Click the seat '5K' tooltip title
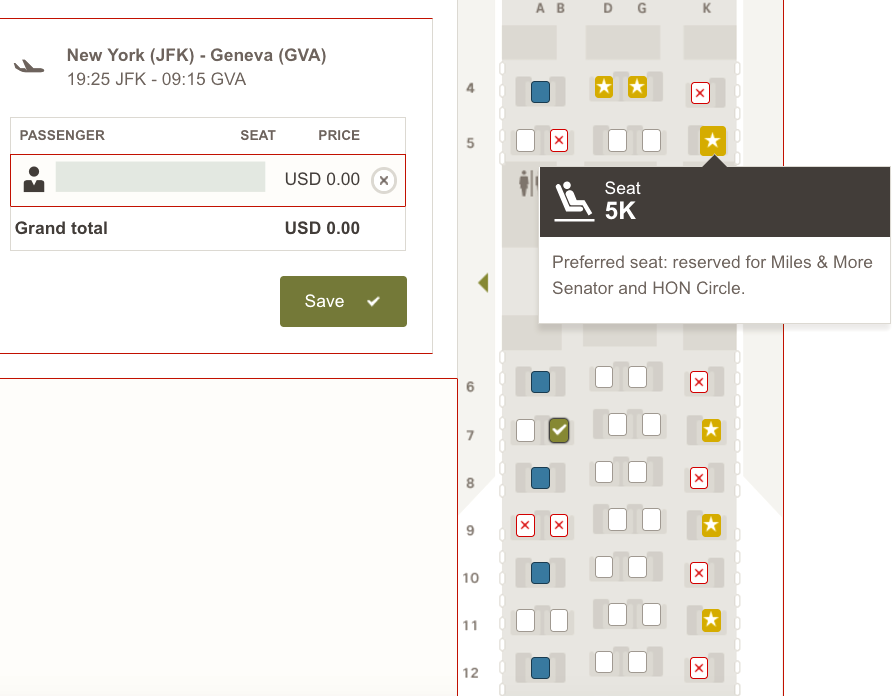This screenshot has width=893, height=696. click(620, 211)
